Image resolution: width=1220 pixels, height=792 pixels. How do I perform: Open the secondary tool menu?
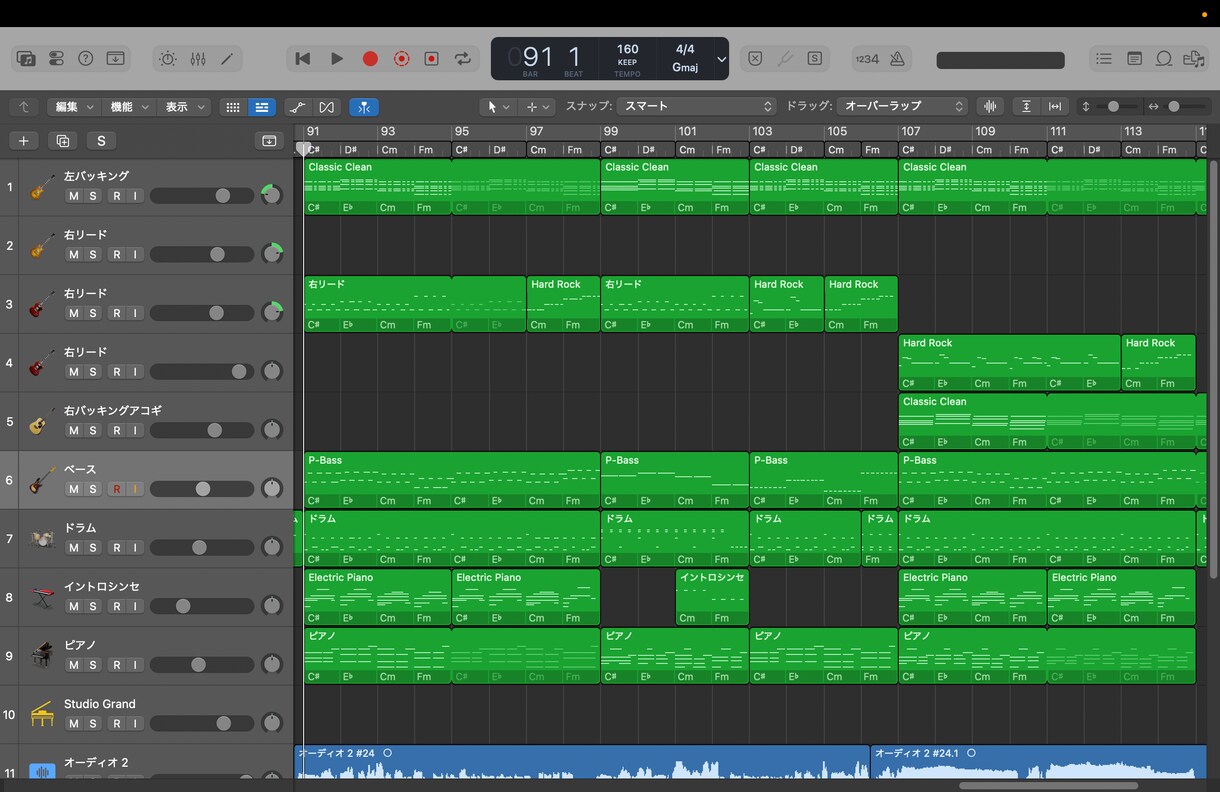tap(538, 107)
